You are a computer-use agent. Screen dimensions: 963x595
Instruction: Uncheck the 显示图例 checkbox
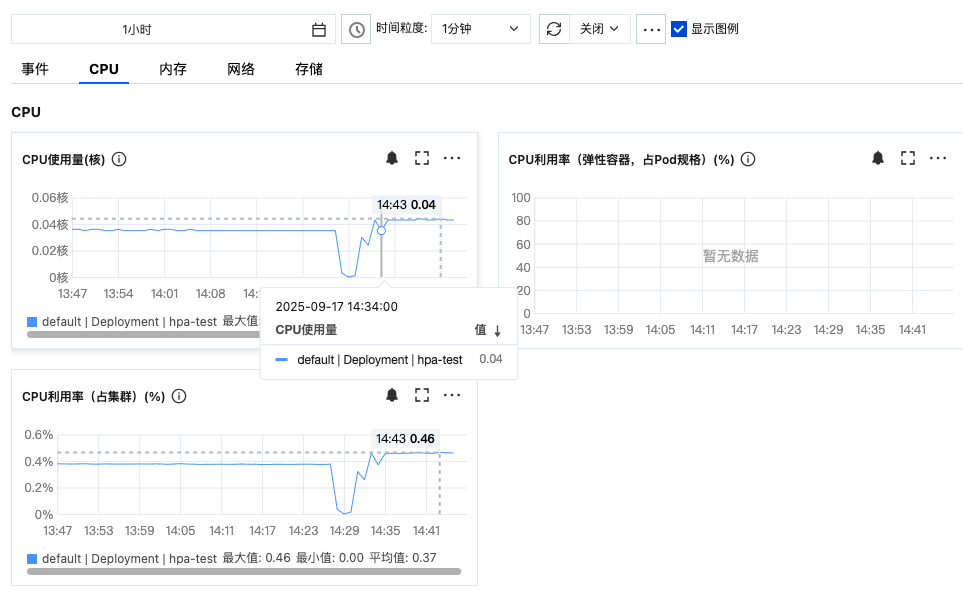point(679,29)
